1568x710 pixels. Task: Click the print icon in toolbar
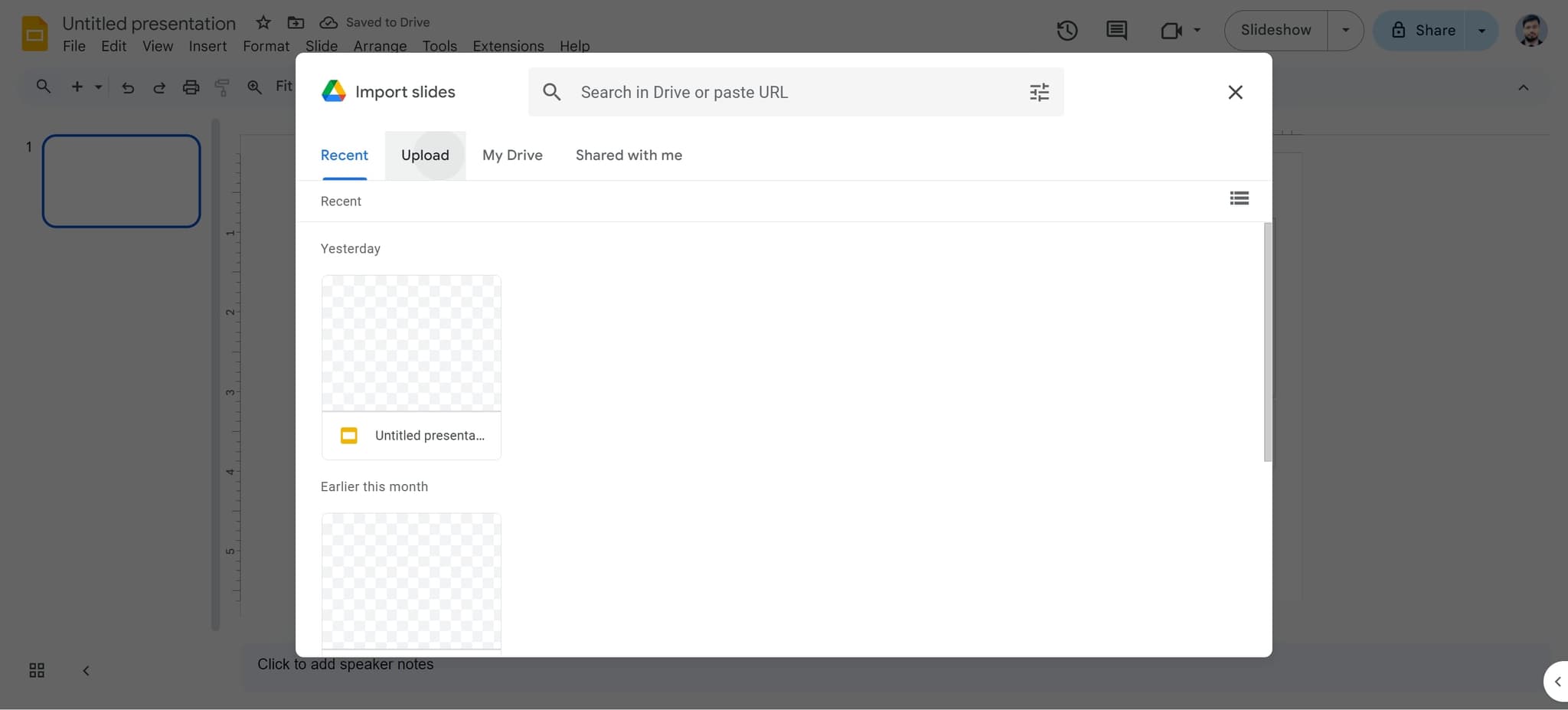tap(191, 87)
